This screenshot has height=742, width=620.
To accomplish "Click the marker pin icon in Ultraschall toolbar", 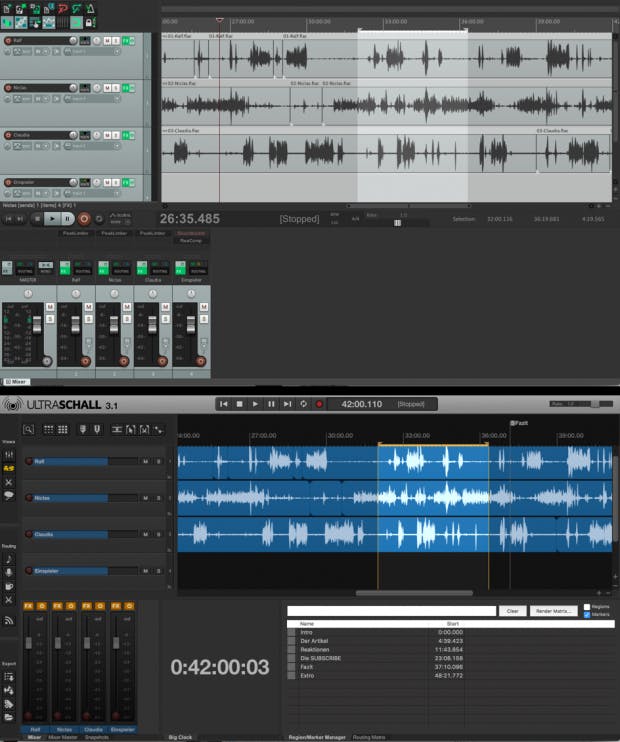I will point(83,429).
